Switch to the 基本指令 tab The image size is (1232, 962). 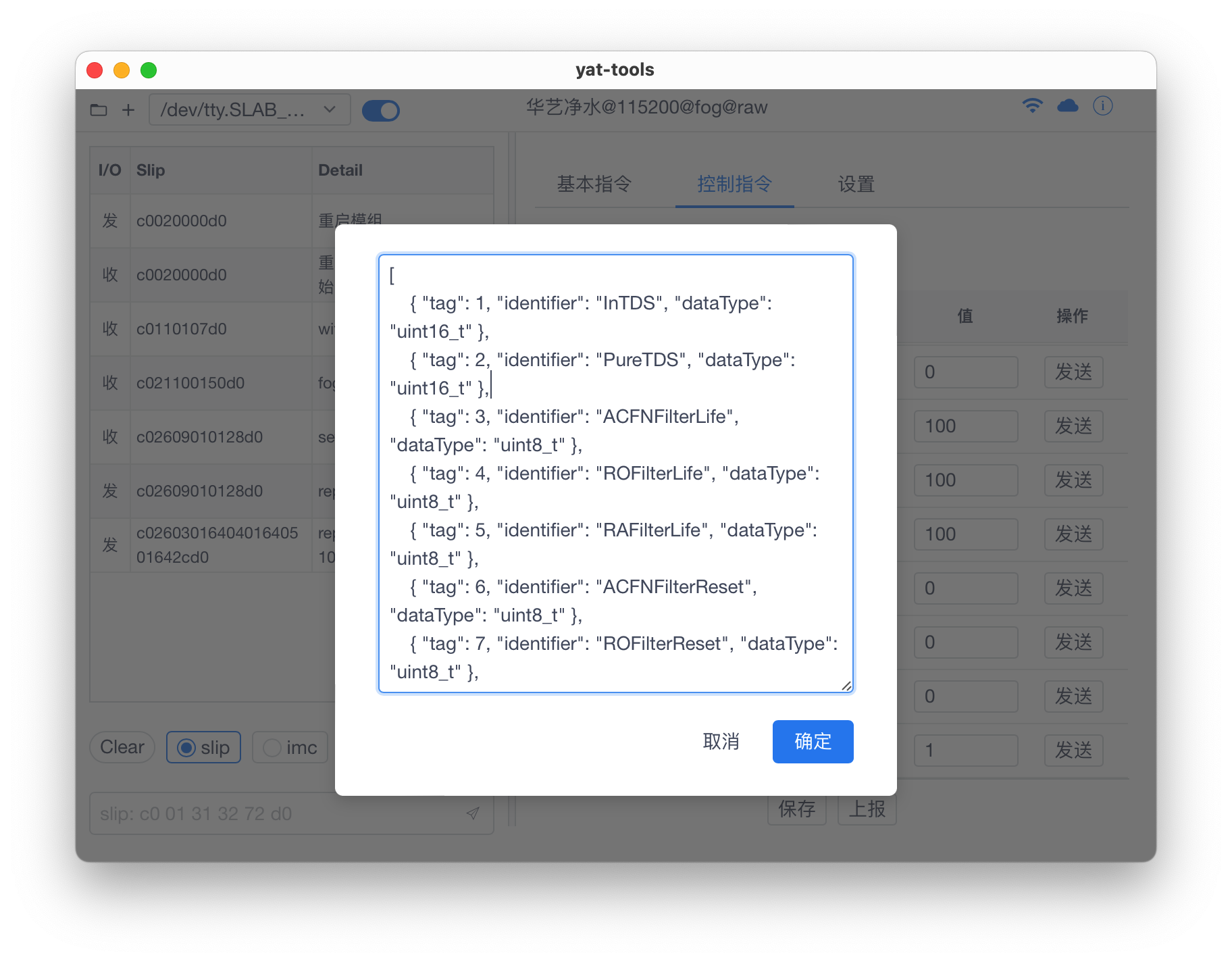click(x=594, y=184)
